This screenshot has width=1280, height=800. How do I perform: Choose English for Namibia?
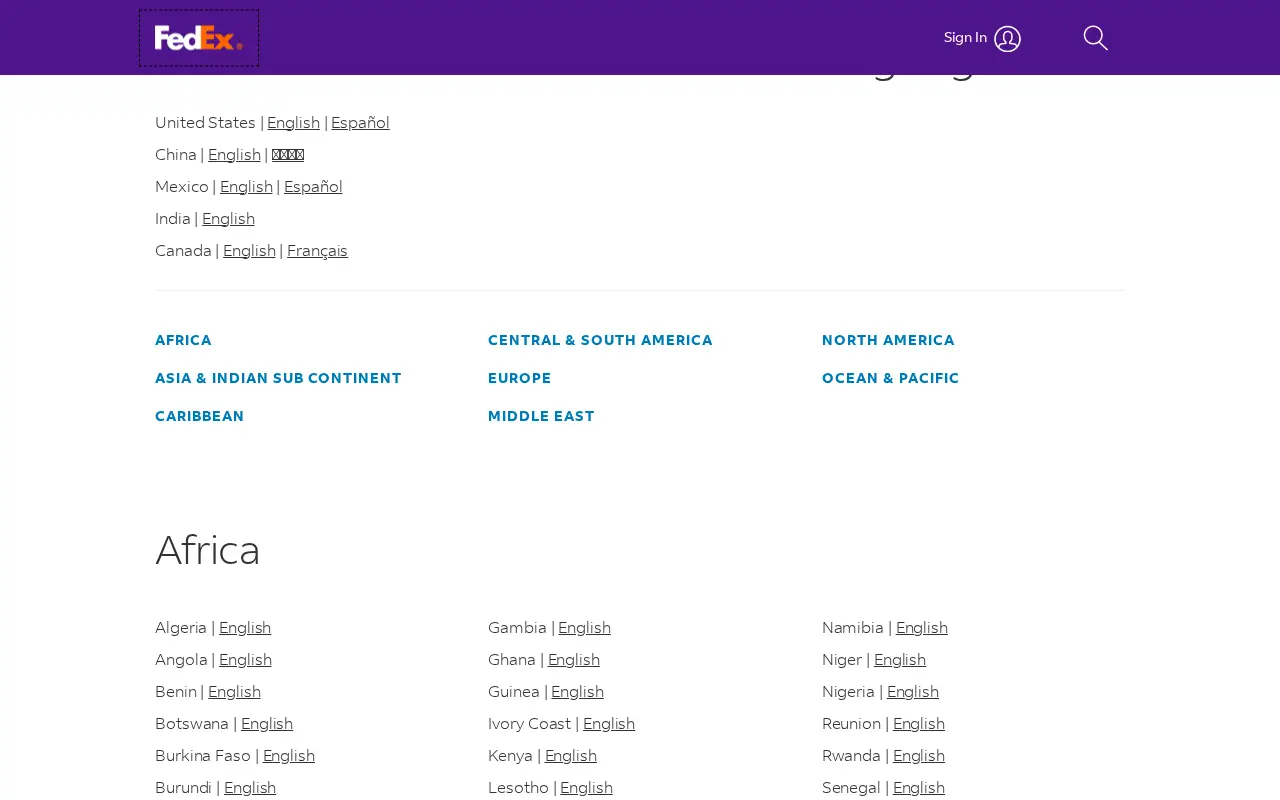(x=922, y=628)
